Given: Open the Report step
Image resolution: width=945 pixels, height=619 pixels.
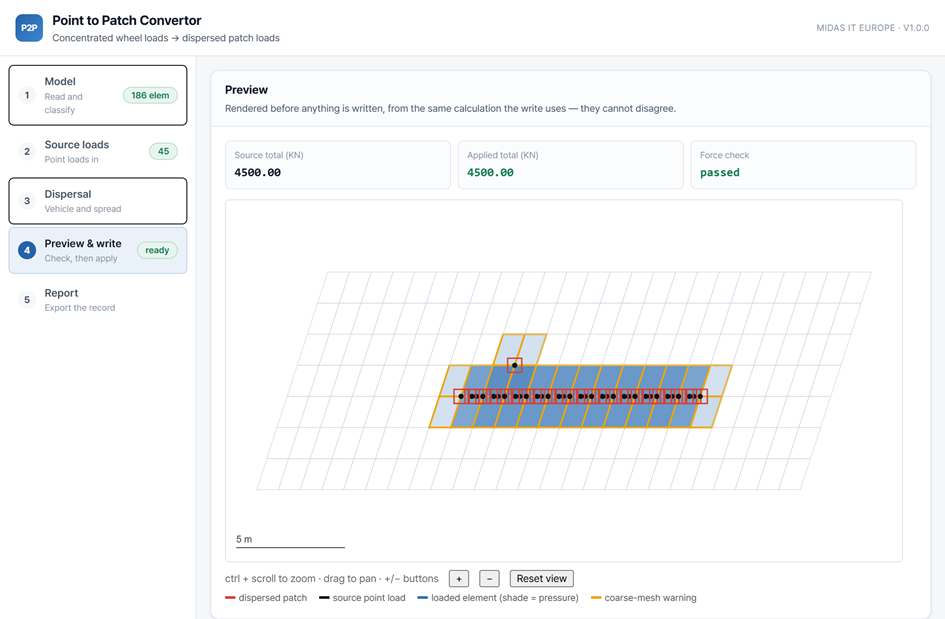Looking at the screenshot, I should tap(98, 300).
